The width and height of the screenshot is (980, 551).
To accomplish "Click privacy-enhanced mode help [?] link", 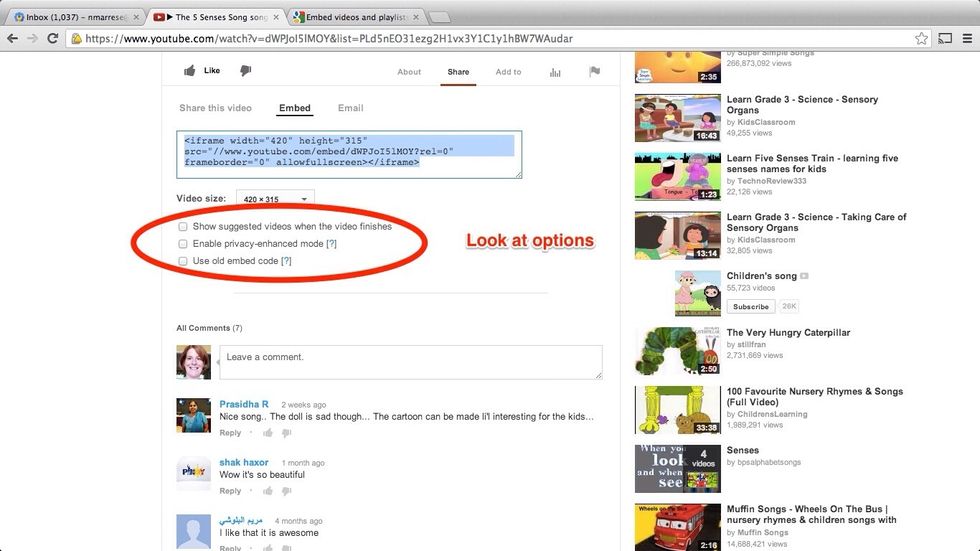I will tap(331, 244).
